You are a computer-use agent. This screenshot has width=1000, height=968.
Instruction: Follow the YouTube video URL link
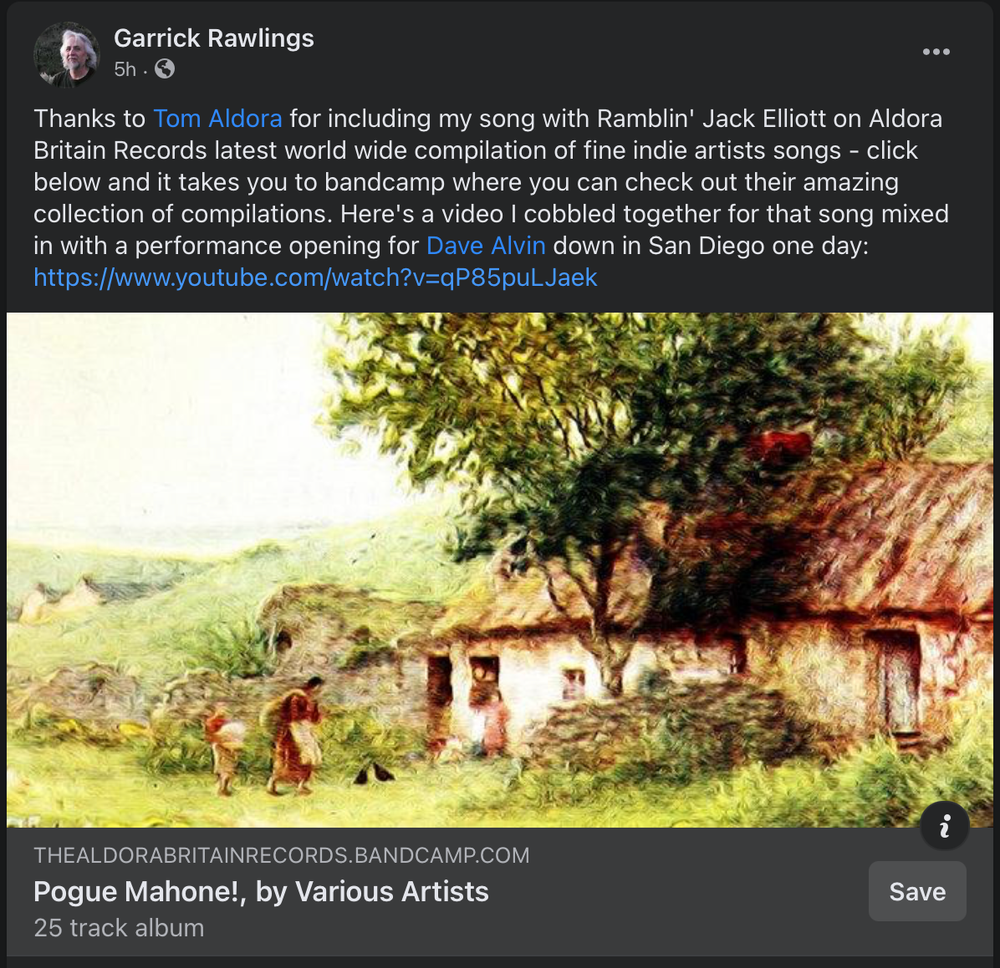pyautogui.click(x=315, y=277)
